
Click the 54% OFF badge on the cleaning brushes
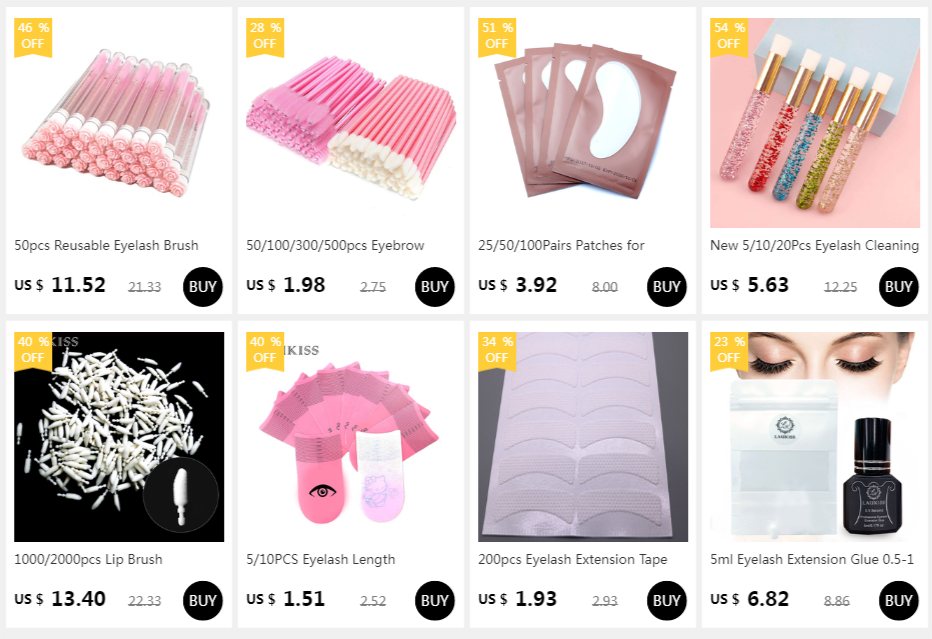pos(729,37)
